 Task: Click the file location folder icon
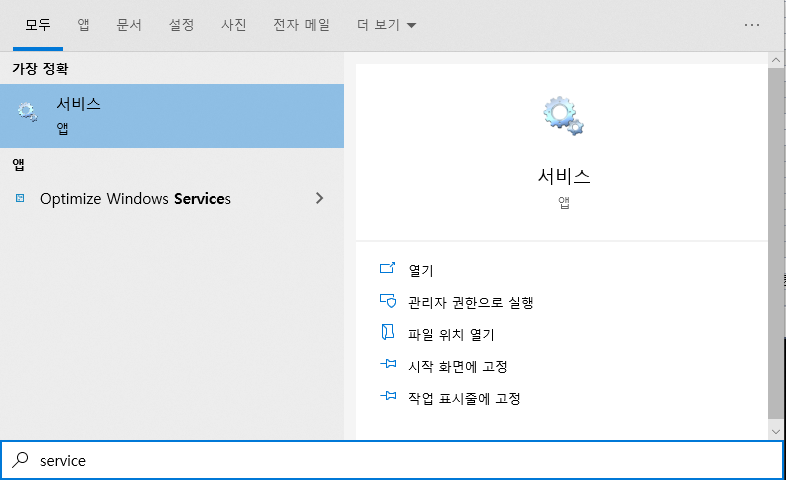(387, 332)
